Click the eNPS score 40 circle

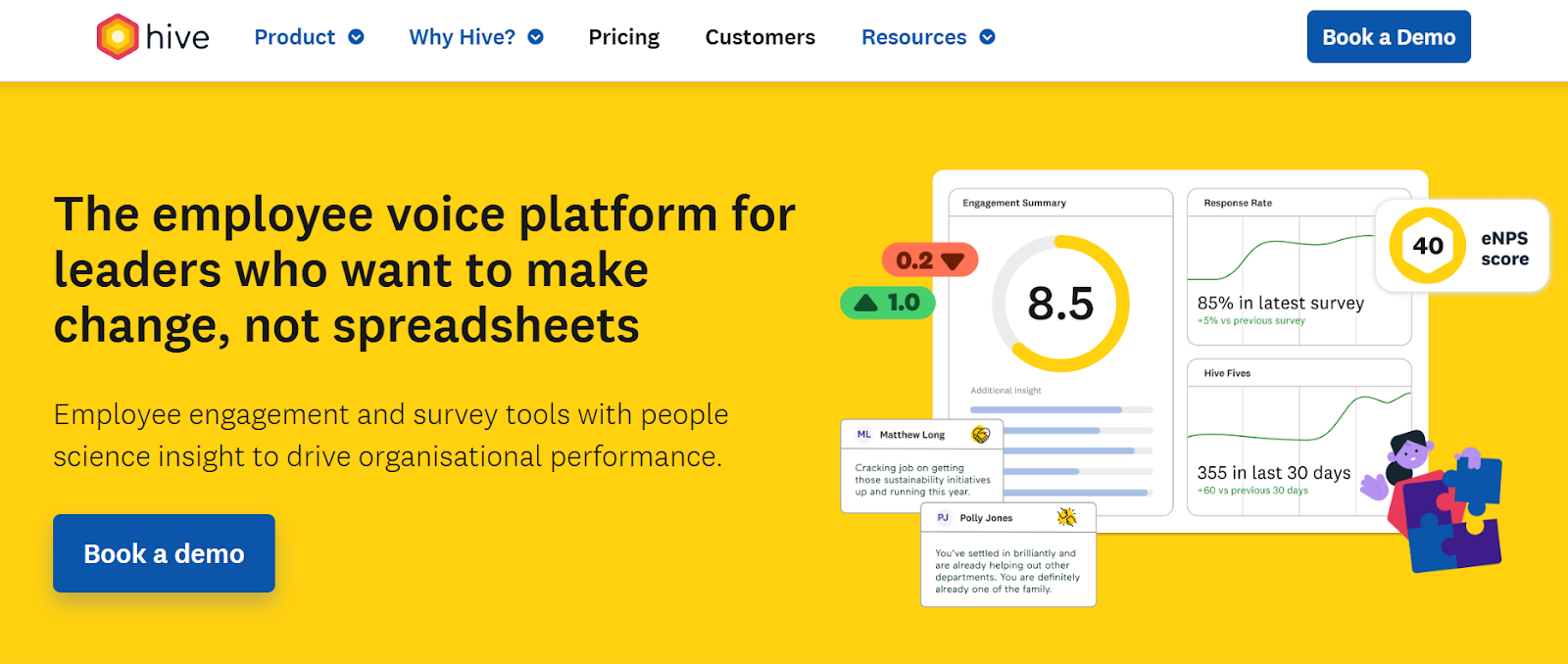point(1427,246)
